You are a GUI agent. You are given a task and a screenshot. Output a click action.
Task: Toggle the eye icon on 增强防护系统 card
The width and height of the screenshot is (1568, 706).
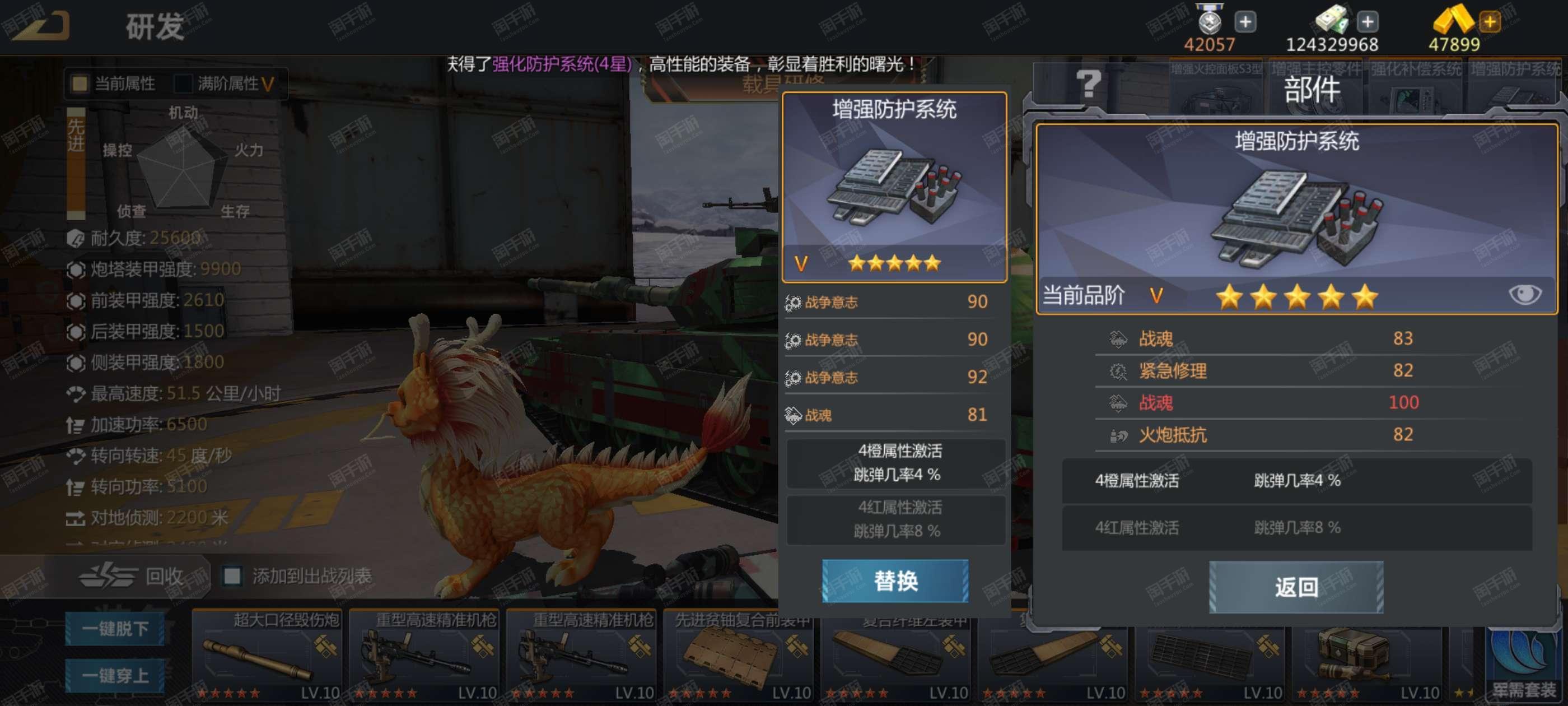tap(1524, 295)
